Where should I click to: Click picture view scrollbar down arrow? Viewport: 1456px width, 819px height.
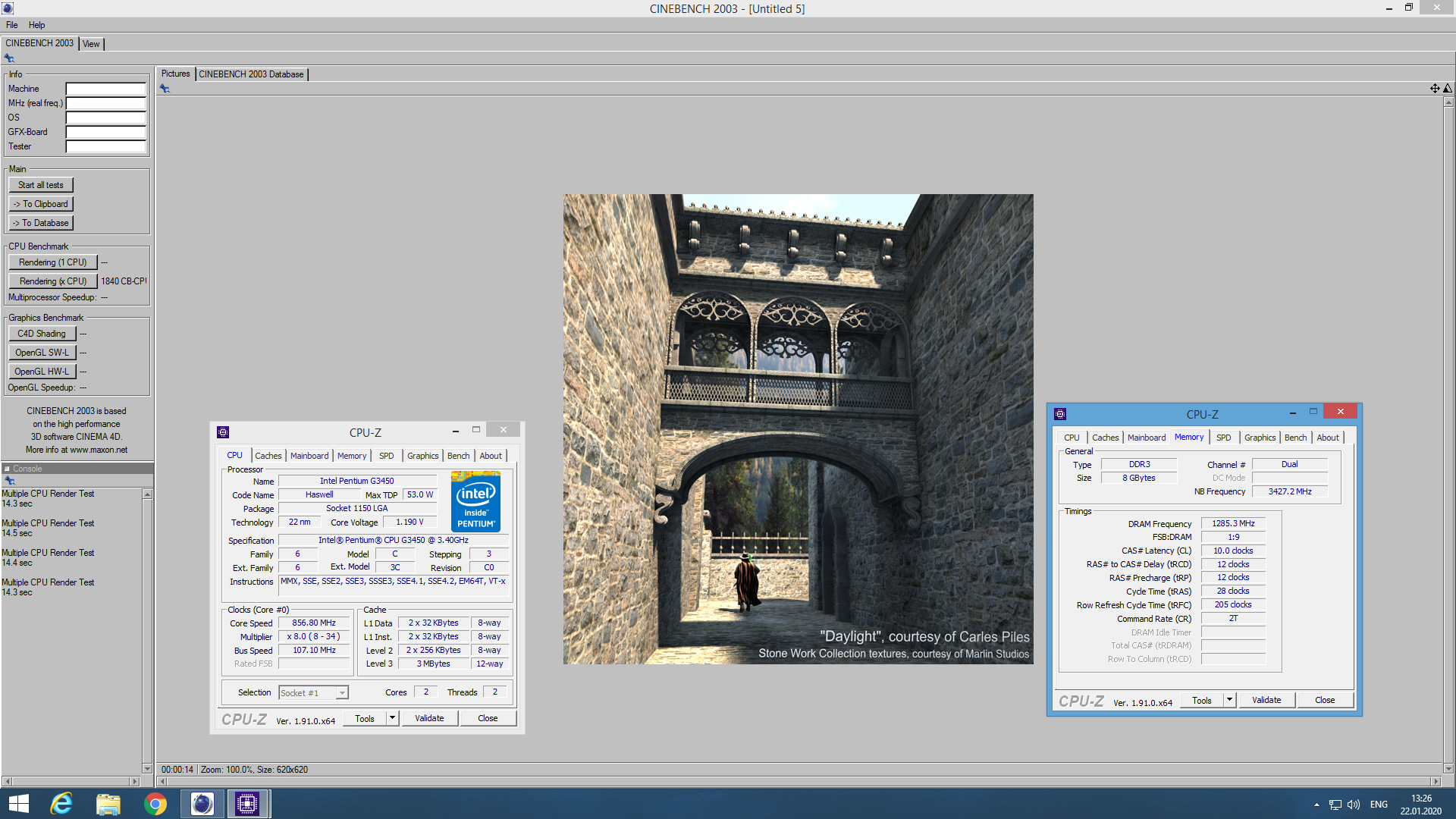click(x=1448, y=768)
